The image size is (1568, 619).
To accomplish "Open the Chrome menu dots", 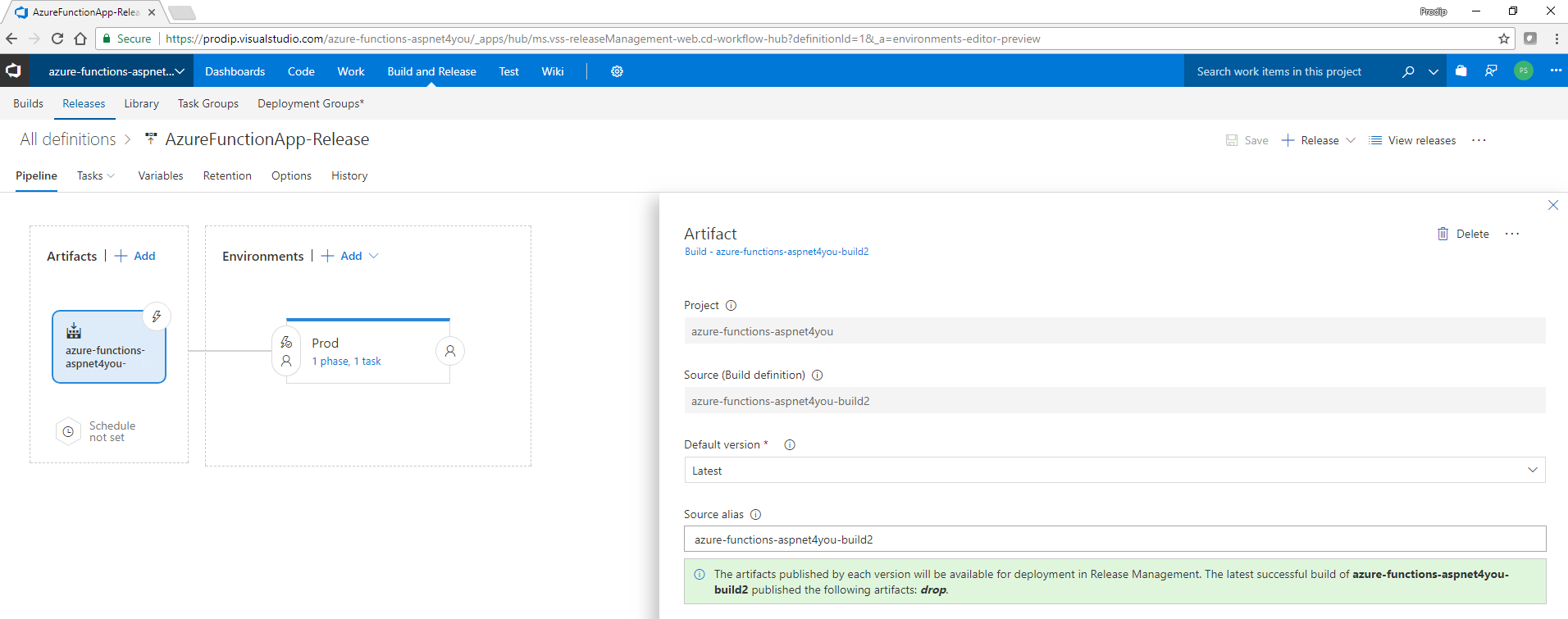I will 1557,39.
